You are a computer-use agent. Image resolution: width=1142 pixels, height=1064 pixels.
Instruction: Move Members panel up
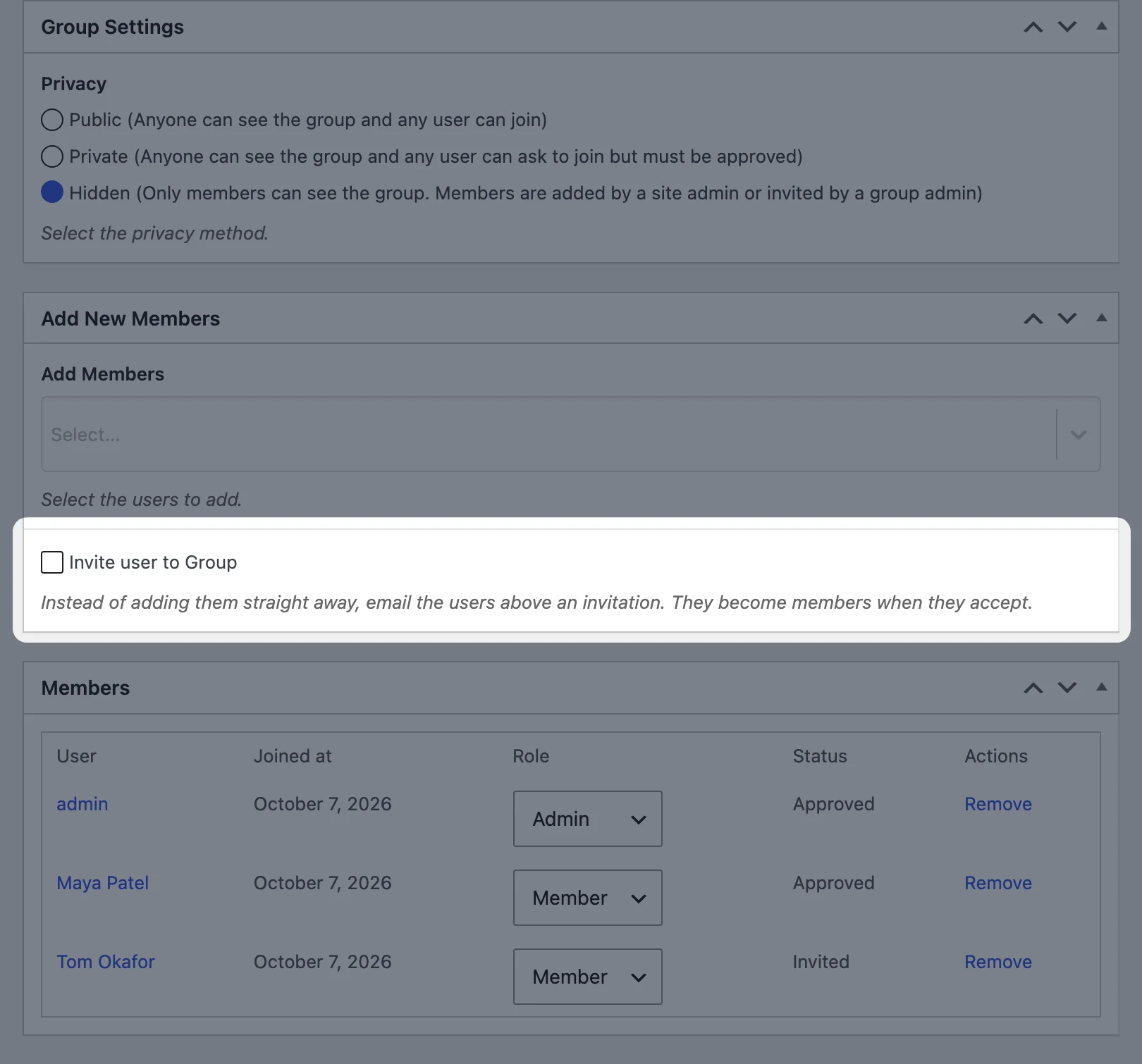1033,688
